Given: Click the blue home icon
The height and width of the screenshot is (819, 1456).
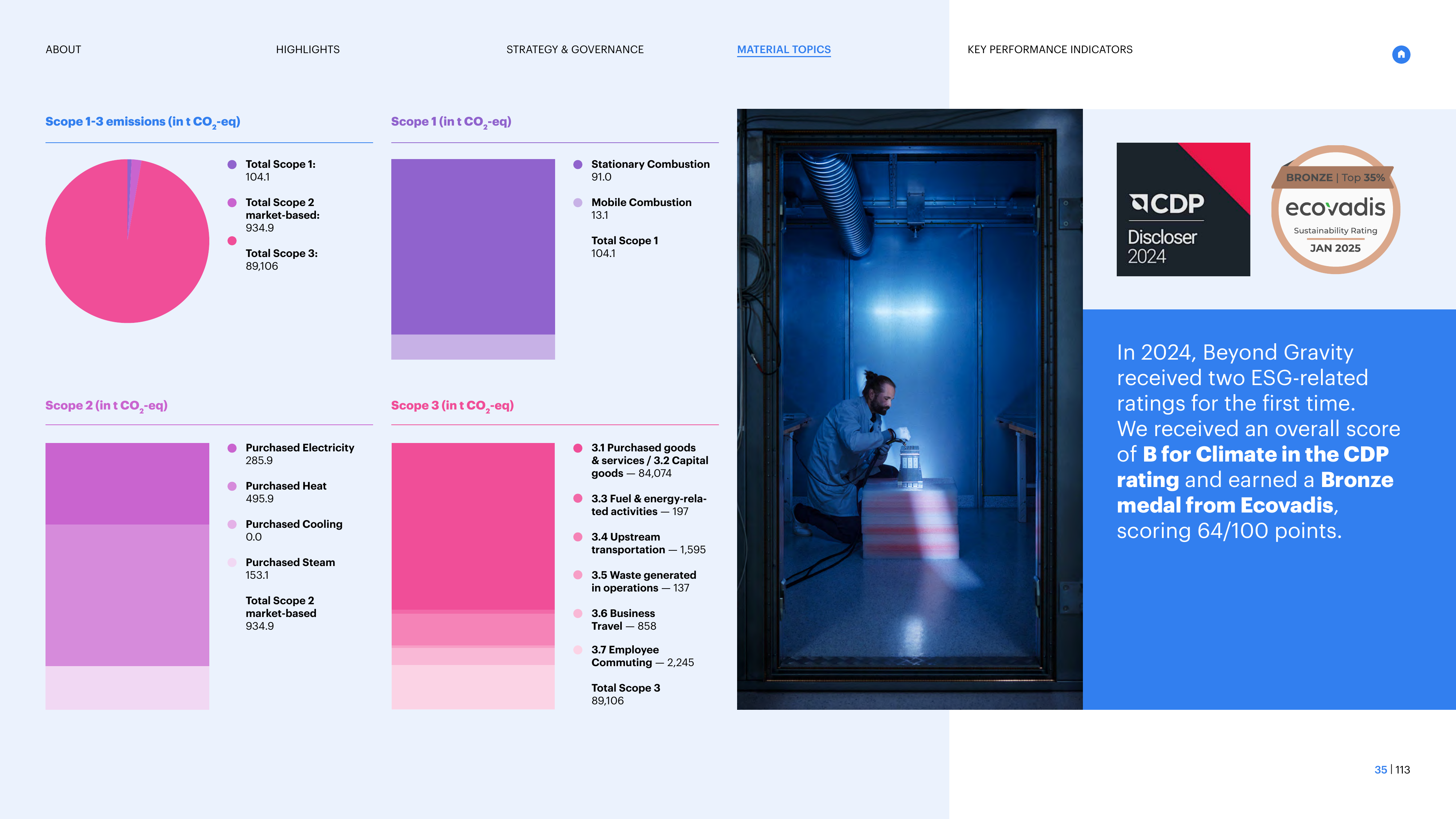Looking at the screenshot, I should 1401,54.
